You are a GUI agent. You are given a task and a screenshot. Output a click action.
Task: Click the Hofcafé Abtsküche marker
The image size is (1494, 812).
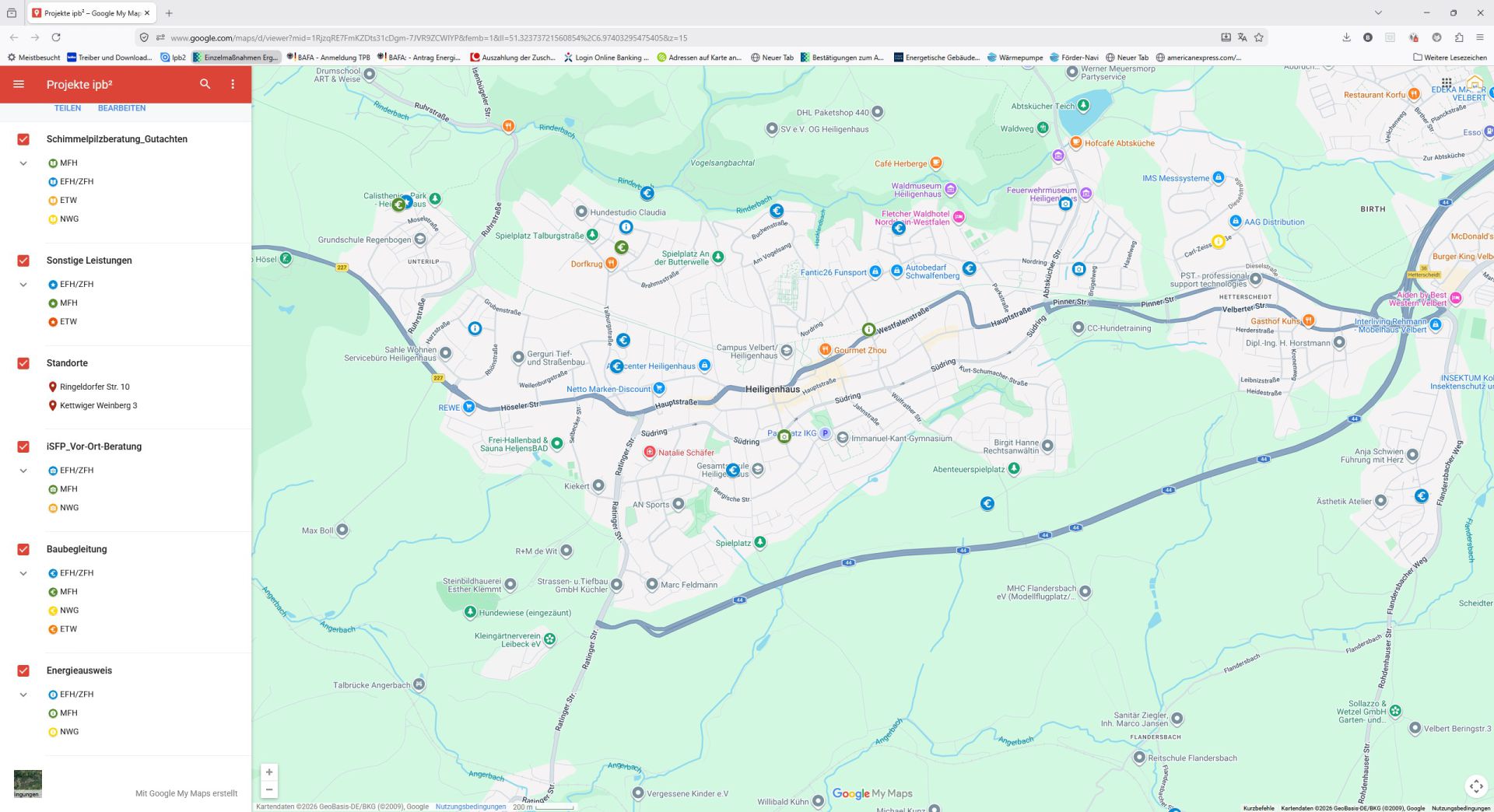coord(1076,142)
